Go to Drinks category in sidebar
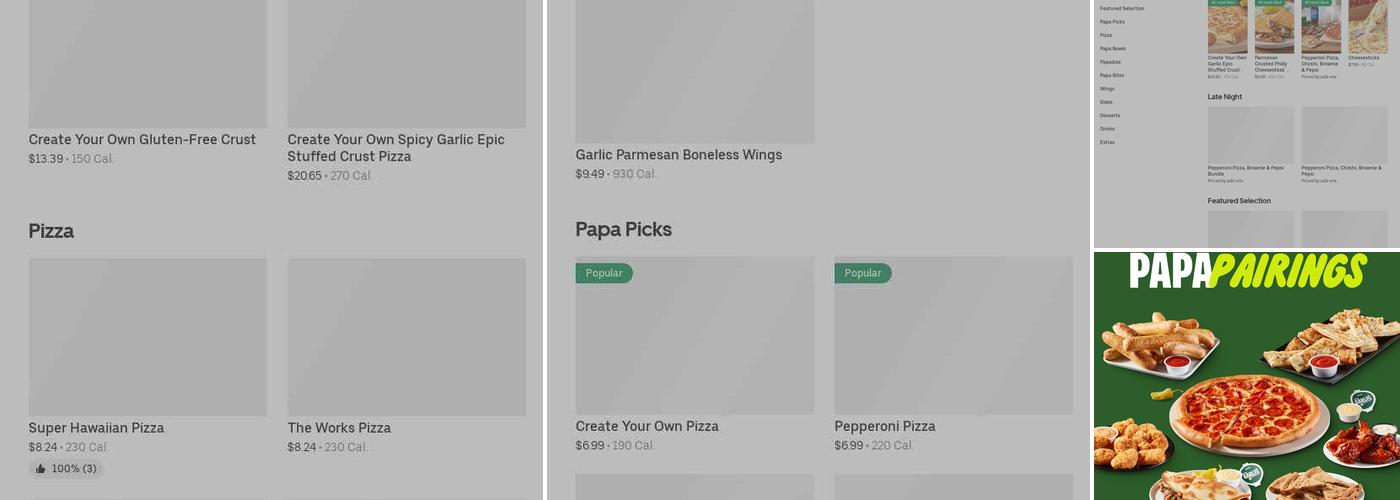Viewport: 1400px width, 500px height. point(1107,129)
